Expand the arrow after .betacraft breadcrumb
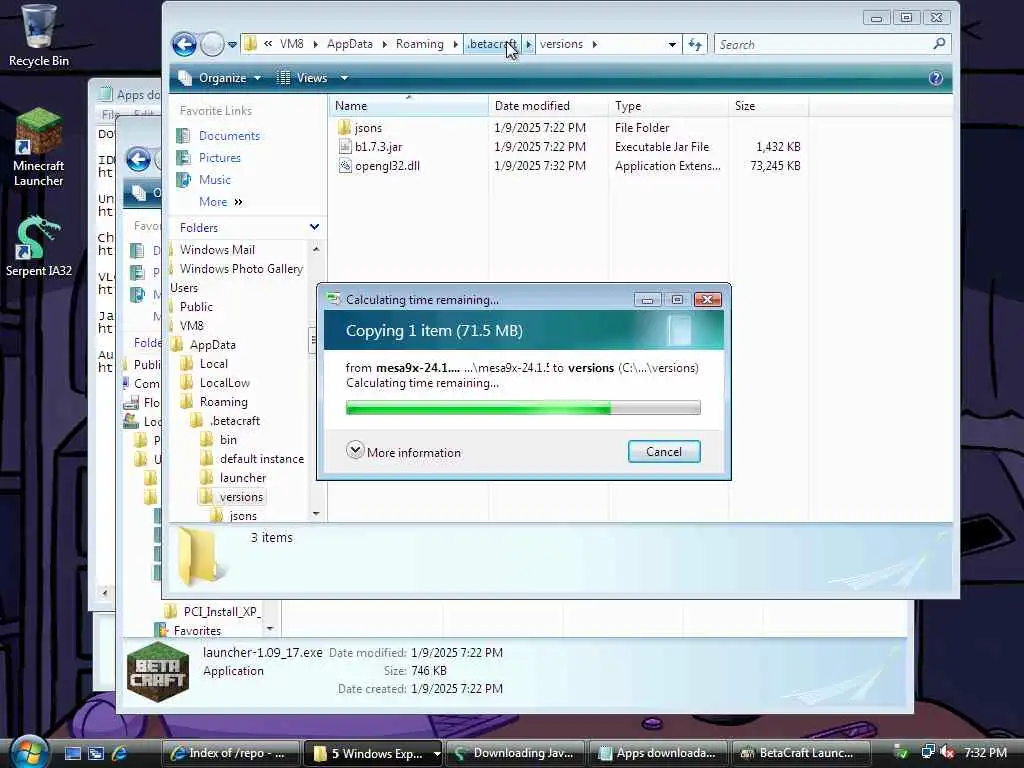1024x768 pixels. tap(529, 44)
